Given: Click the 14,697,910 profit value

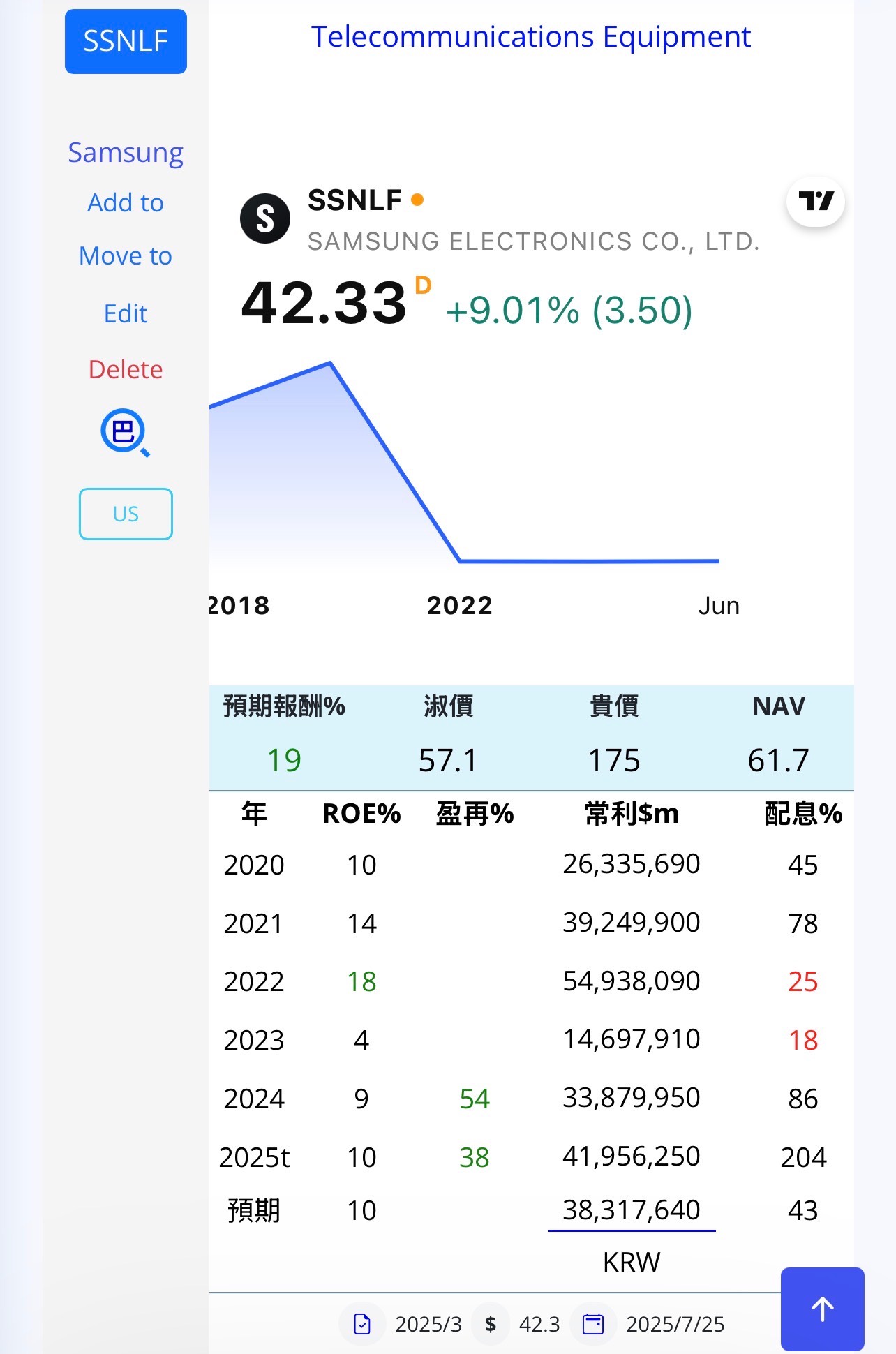Looking at the screenshot, I should [x=632, y=1039].
